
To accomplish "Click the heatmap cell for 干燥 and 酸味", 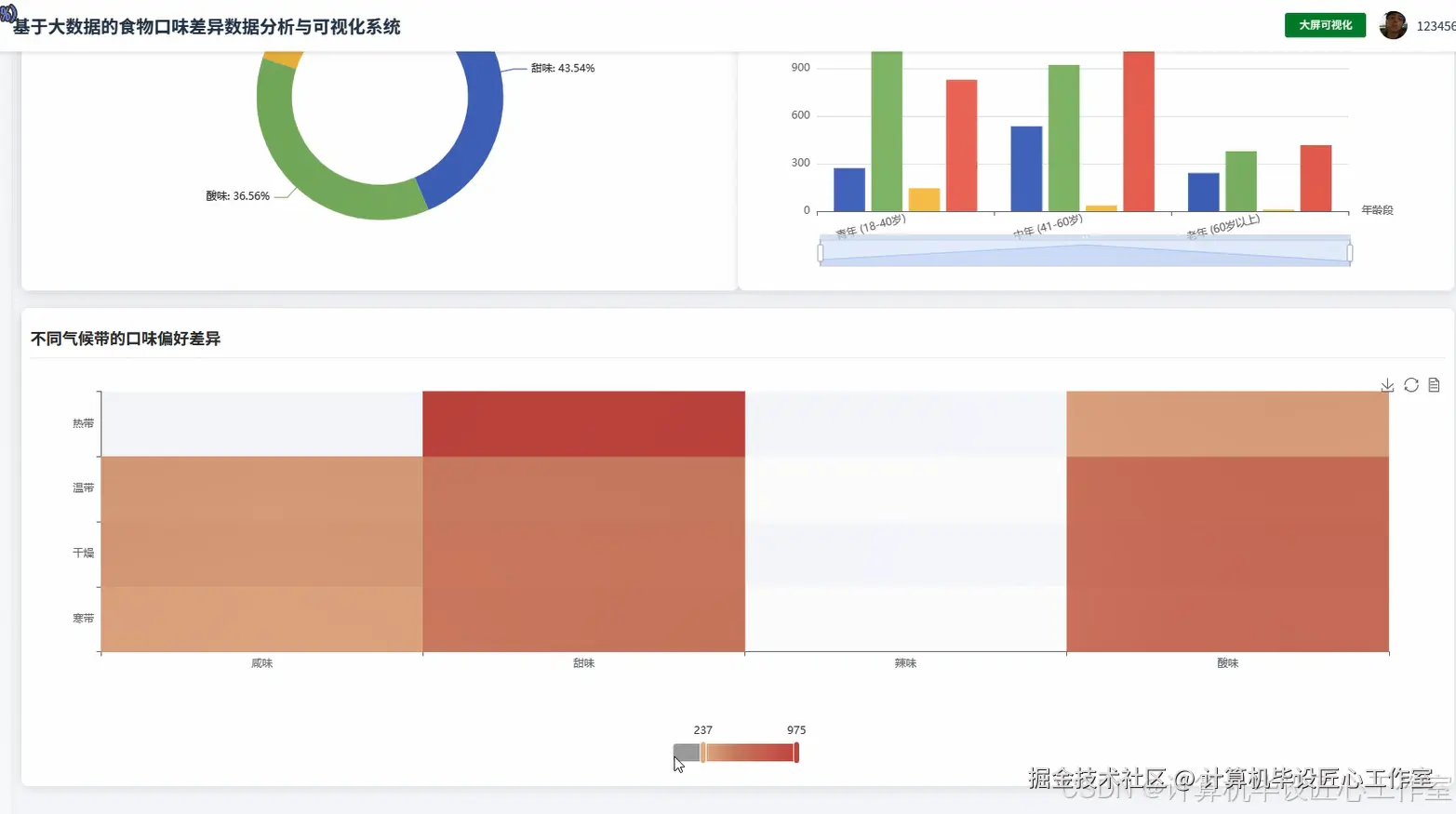I will (x=1227, y=554).
